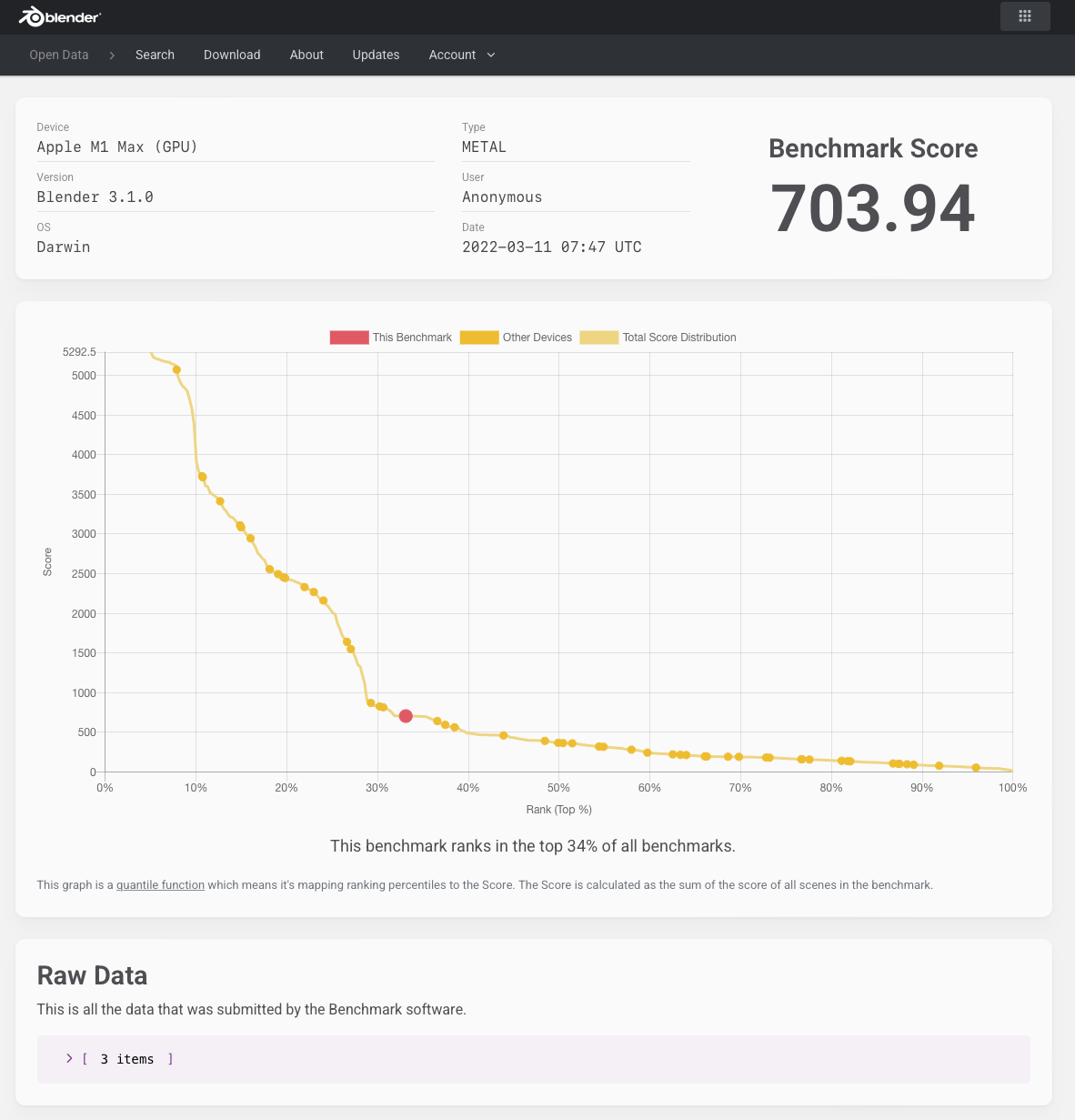Expand the Account dropdown menu
The width and height of the screenshot is (1075, 1120).
462,55
